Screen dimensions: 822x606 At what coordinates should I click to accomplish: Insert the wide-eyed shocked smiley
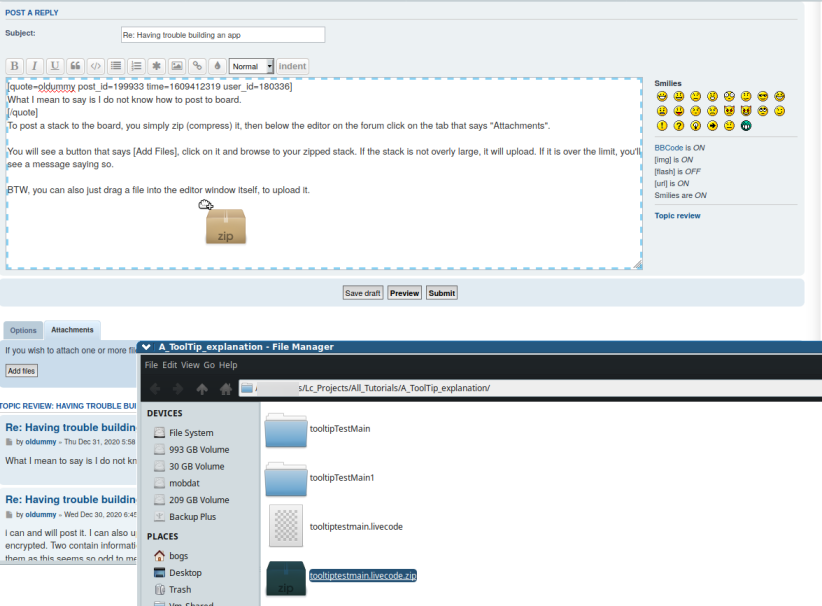[729, 96]
